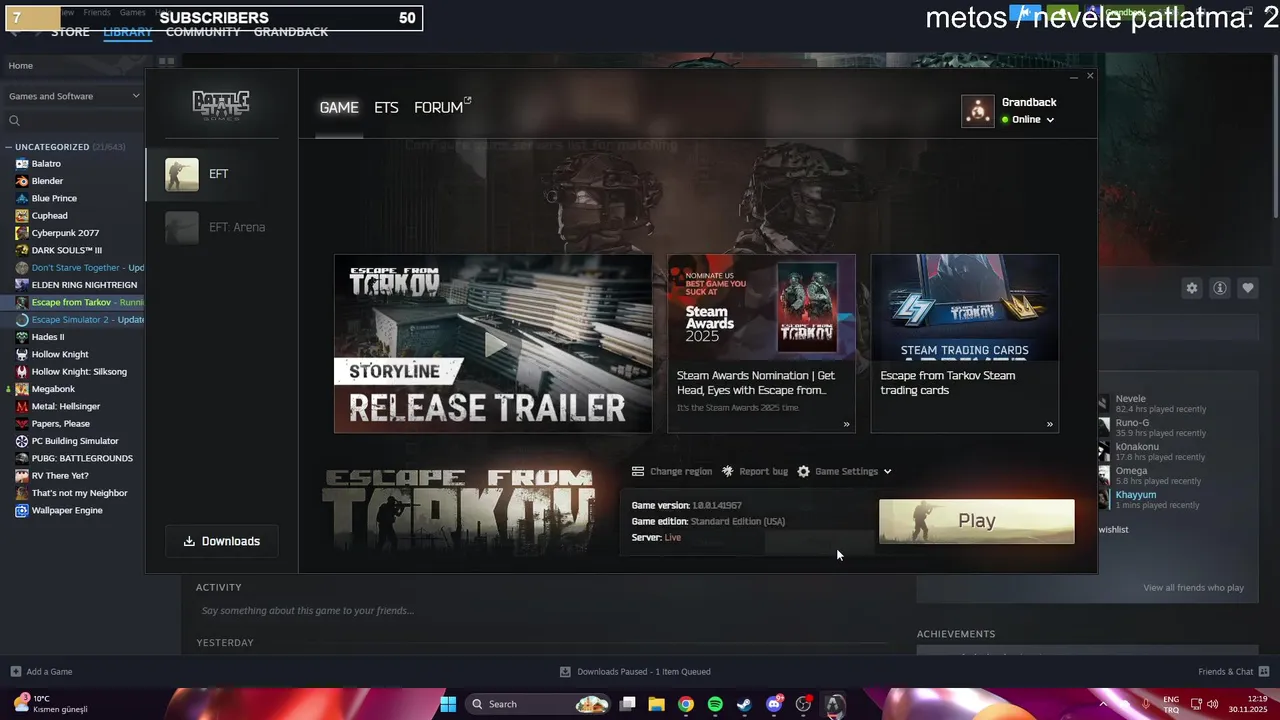Click Add a Game in Steam
Image resolution: width=1280 pixels, height=720 pixels.
41,672
